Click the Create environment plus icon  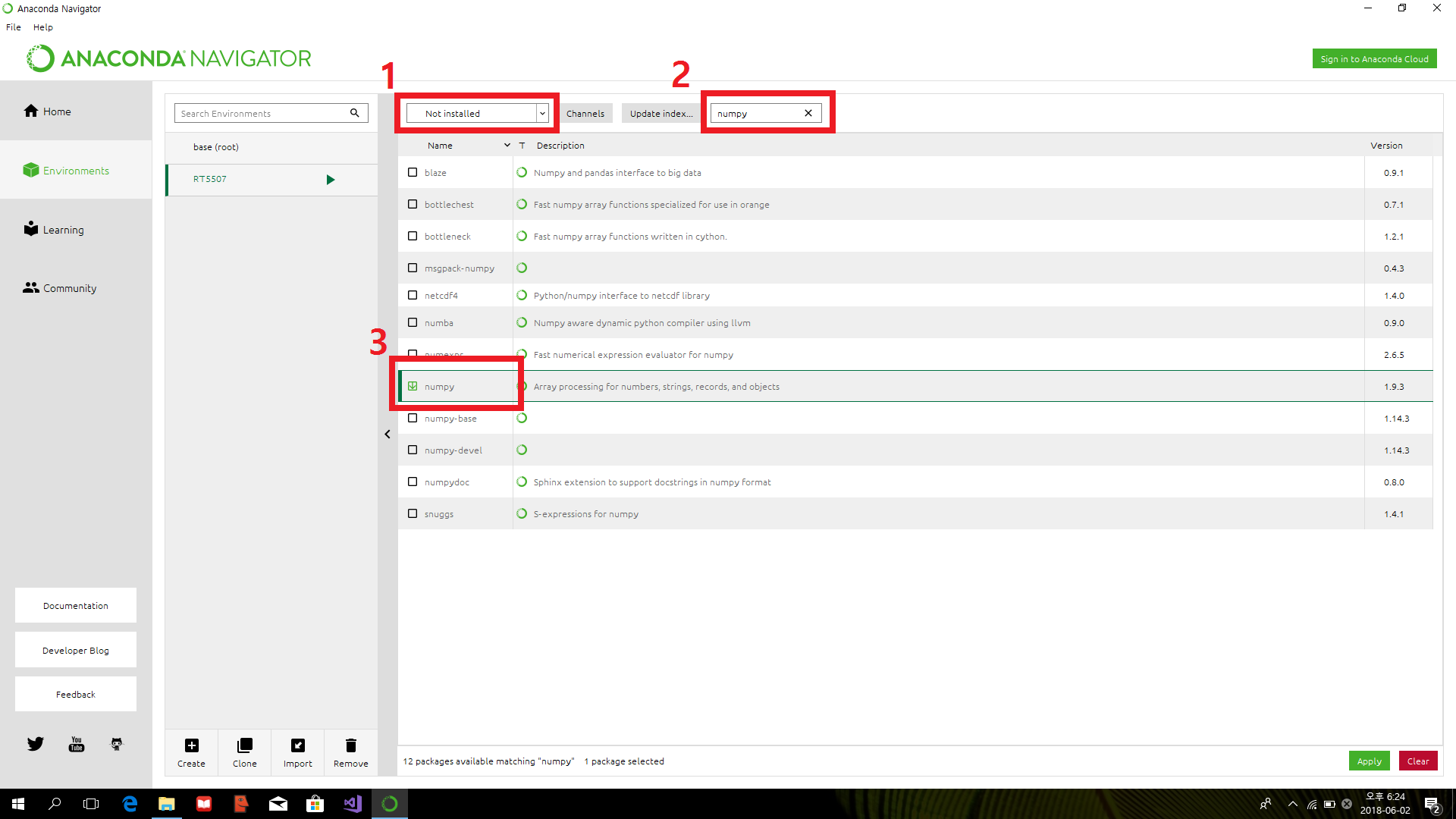pyautogui.click(x=192, y=745)
